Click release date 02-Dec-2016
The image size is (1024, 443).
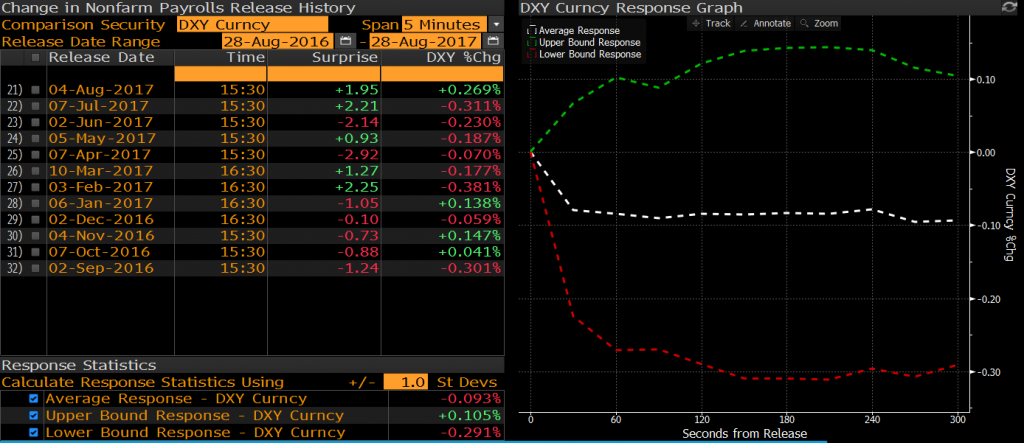101,220
